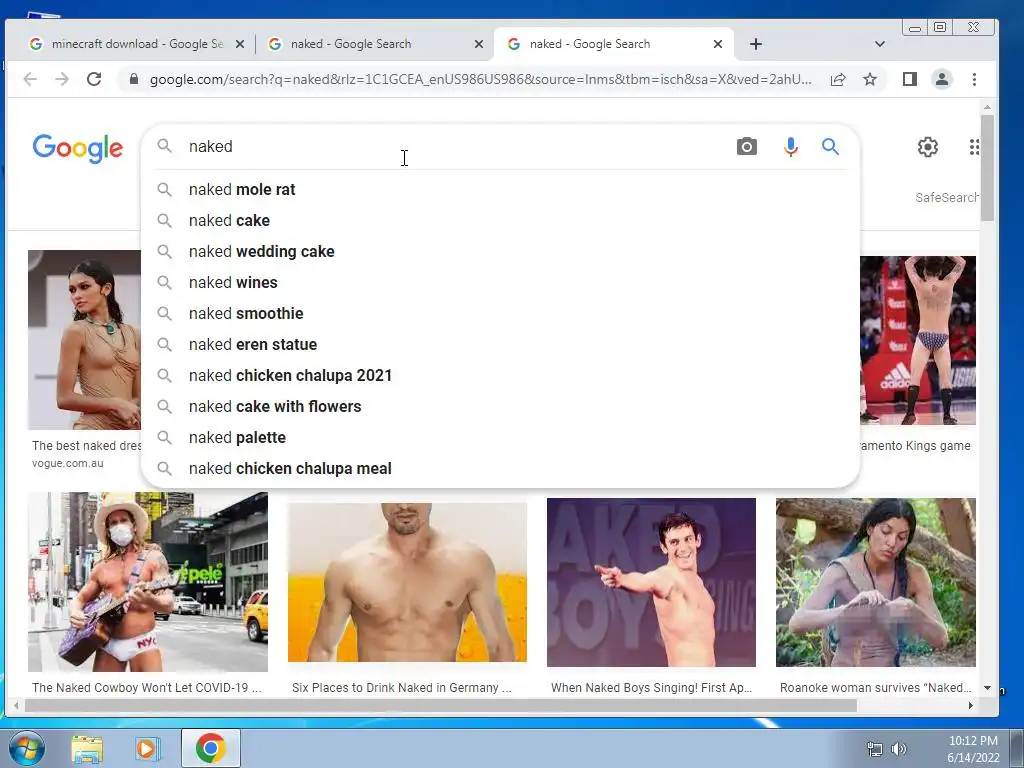Open When Naked Boys Singing result

click(x=651, y=688)
